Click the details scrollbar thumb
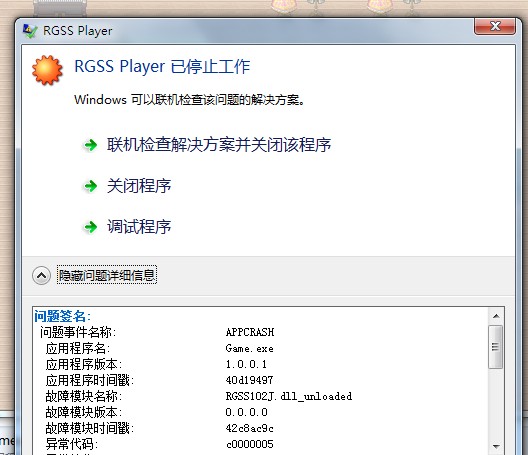This screenshot has height=455, width=528. coord(496,347)
